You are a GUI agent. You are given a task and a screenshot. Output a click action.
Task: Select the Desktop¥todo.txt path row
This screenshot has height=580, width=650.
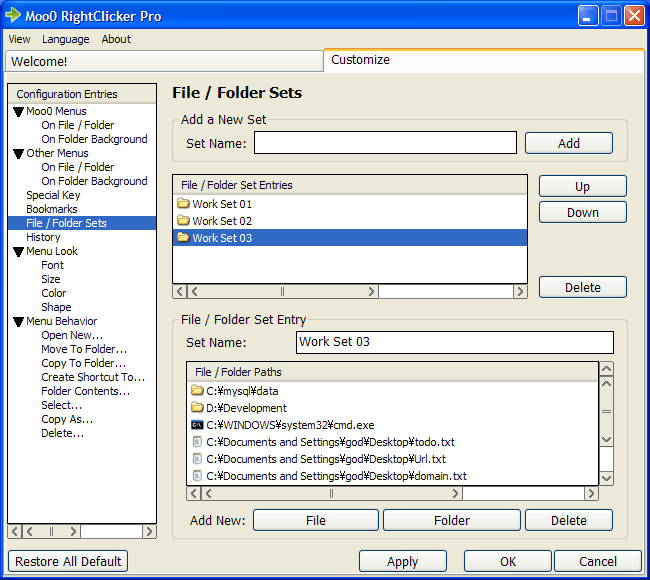click(393, 442)
